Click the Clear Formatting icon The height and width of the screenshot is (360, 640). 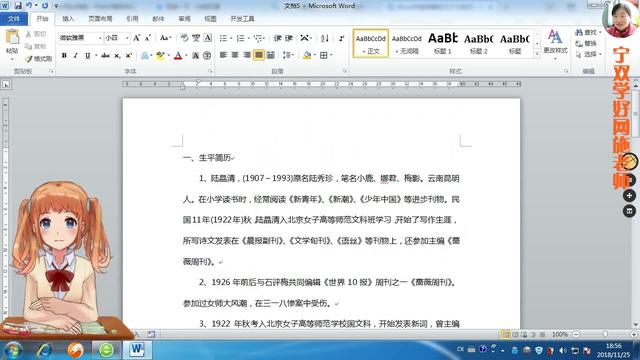point(184,38)
